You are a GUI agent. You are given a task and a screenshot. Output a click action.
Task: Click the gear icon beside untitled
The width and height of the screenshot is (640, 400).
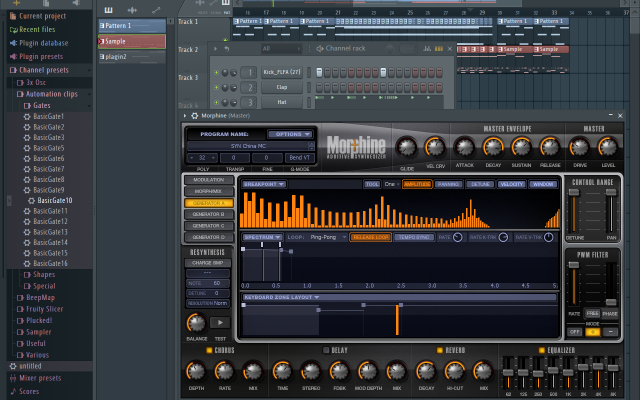[x=13, y=366]
